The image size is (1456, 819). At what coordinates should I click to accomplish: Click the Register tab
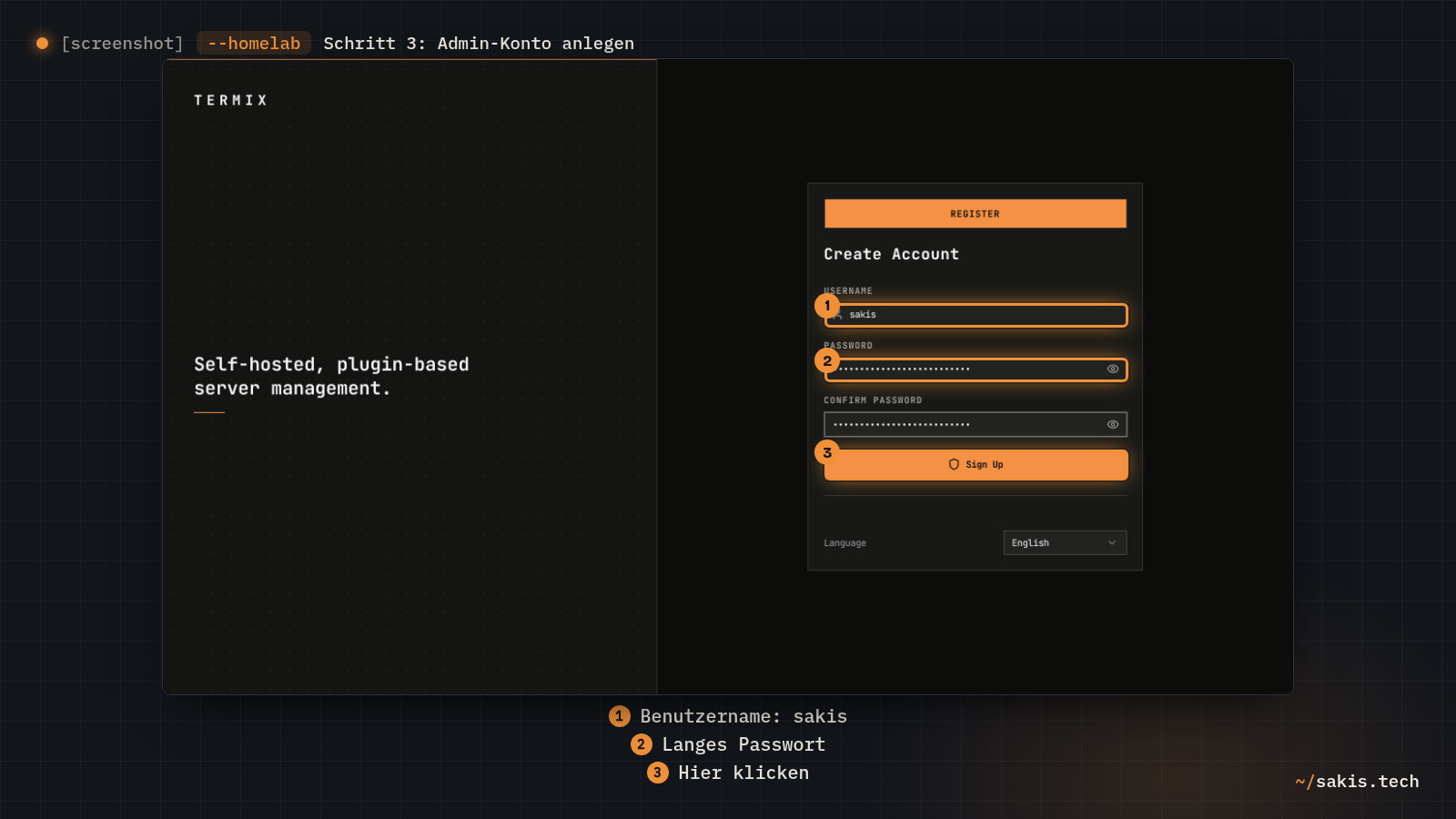(x=975, y=214)
